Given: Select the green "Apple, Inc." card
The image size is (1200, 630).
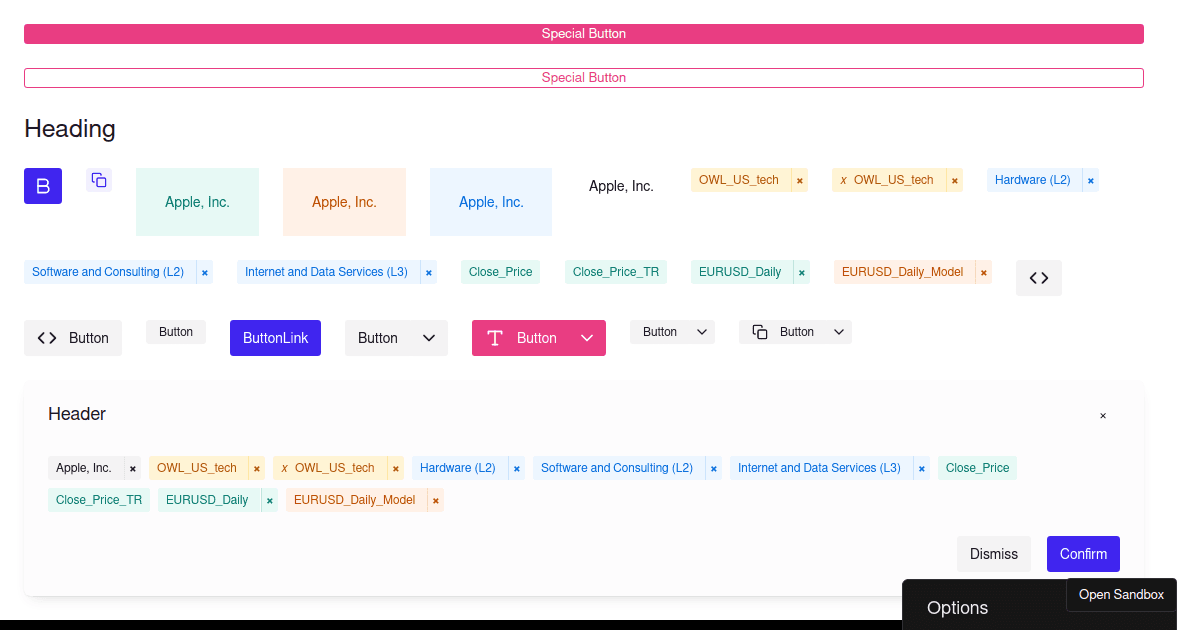Looking at the screenshot, I should 197,201.
